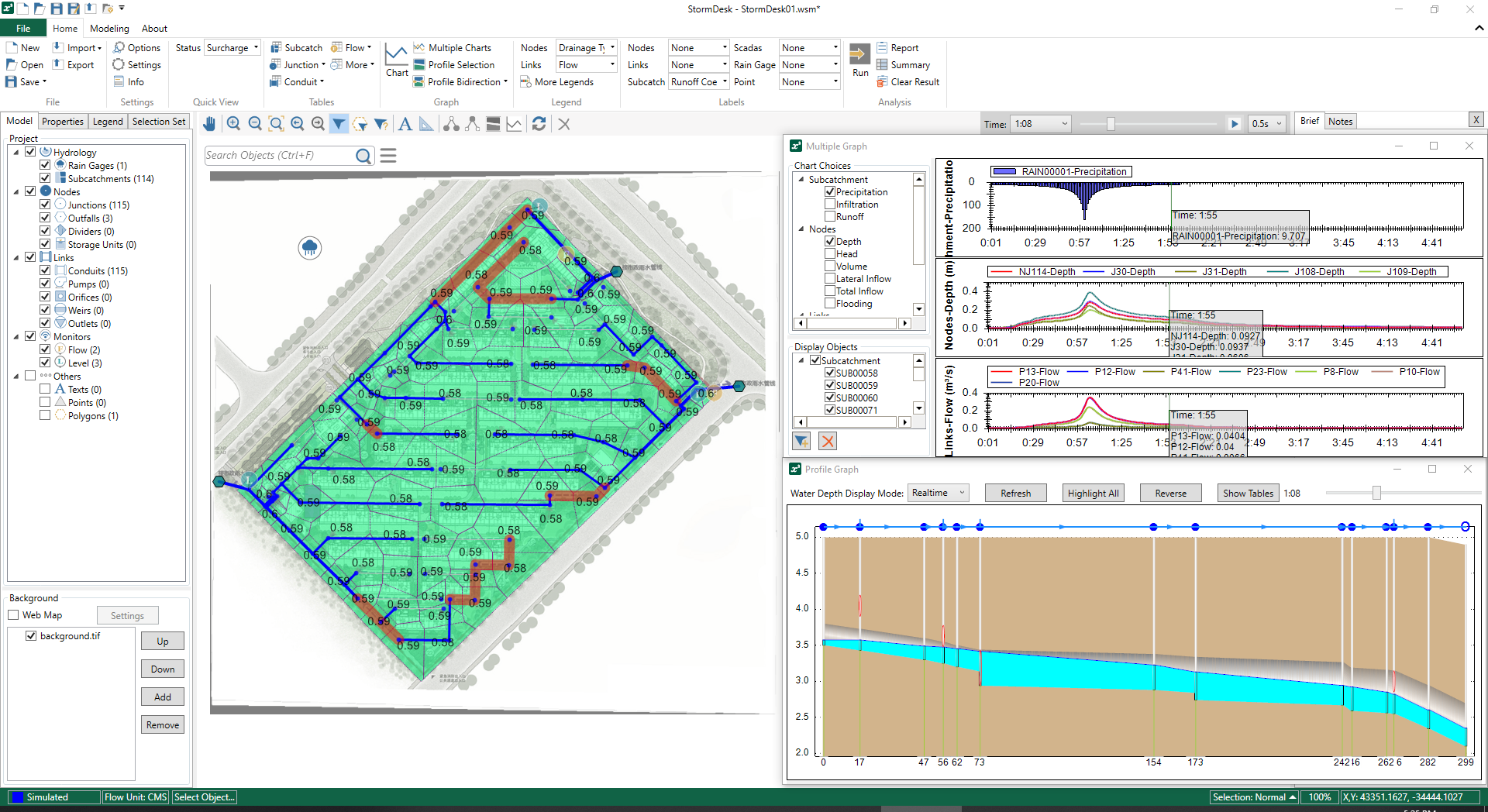This screenshot has height=812, width=1488.
Task: Open the Report from Analysis group
Action: click(897, 48)
